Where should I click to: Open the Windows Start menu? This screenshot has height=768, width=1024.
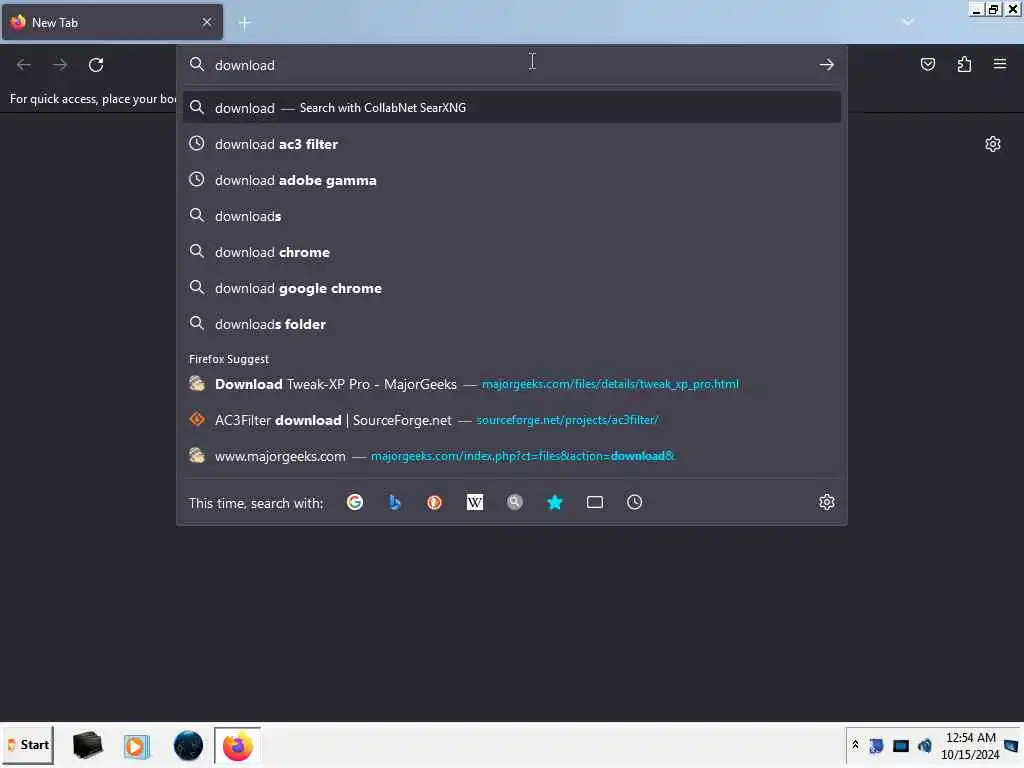(27, 745)
